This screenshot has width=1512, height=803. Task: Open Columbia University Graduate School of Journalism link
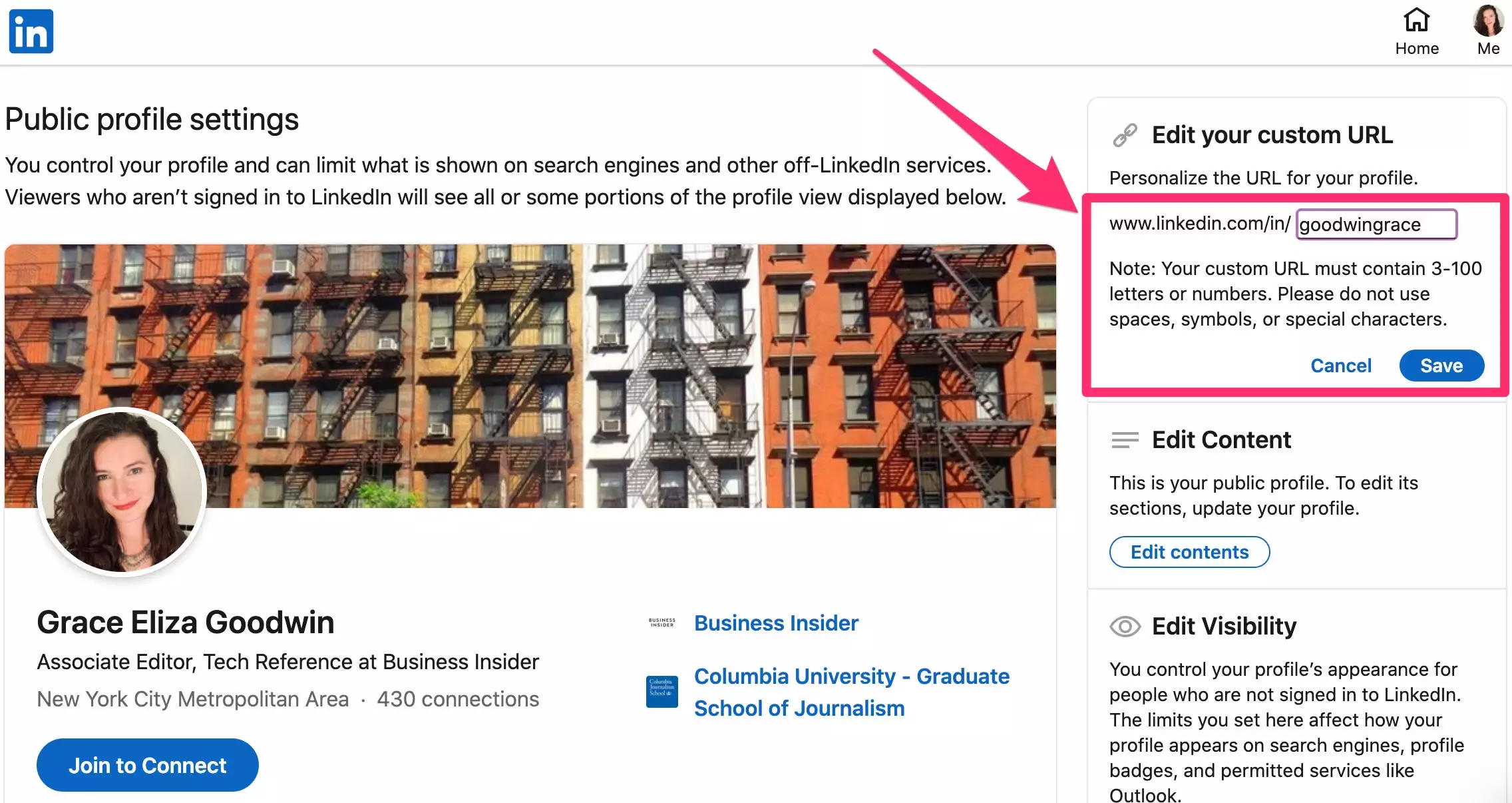pos(851,692)
